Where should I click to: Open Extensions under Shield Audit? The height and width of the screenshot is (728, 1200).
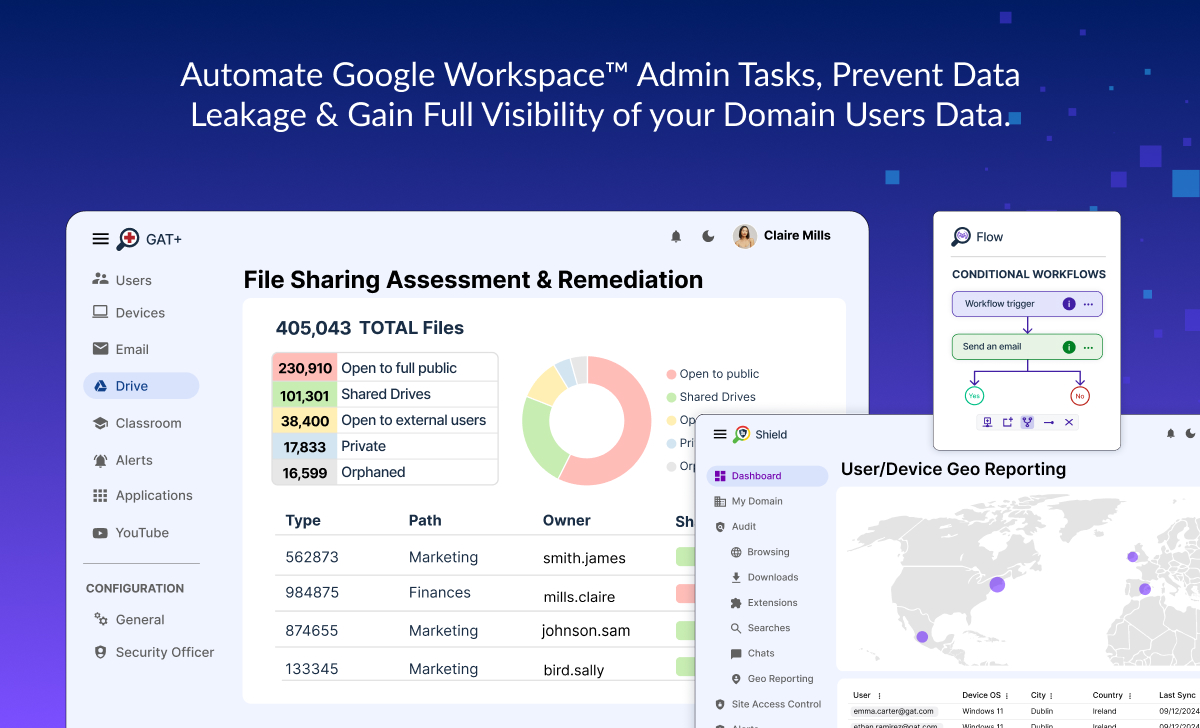pyautogui.click(x=772, y=603)
